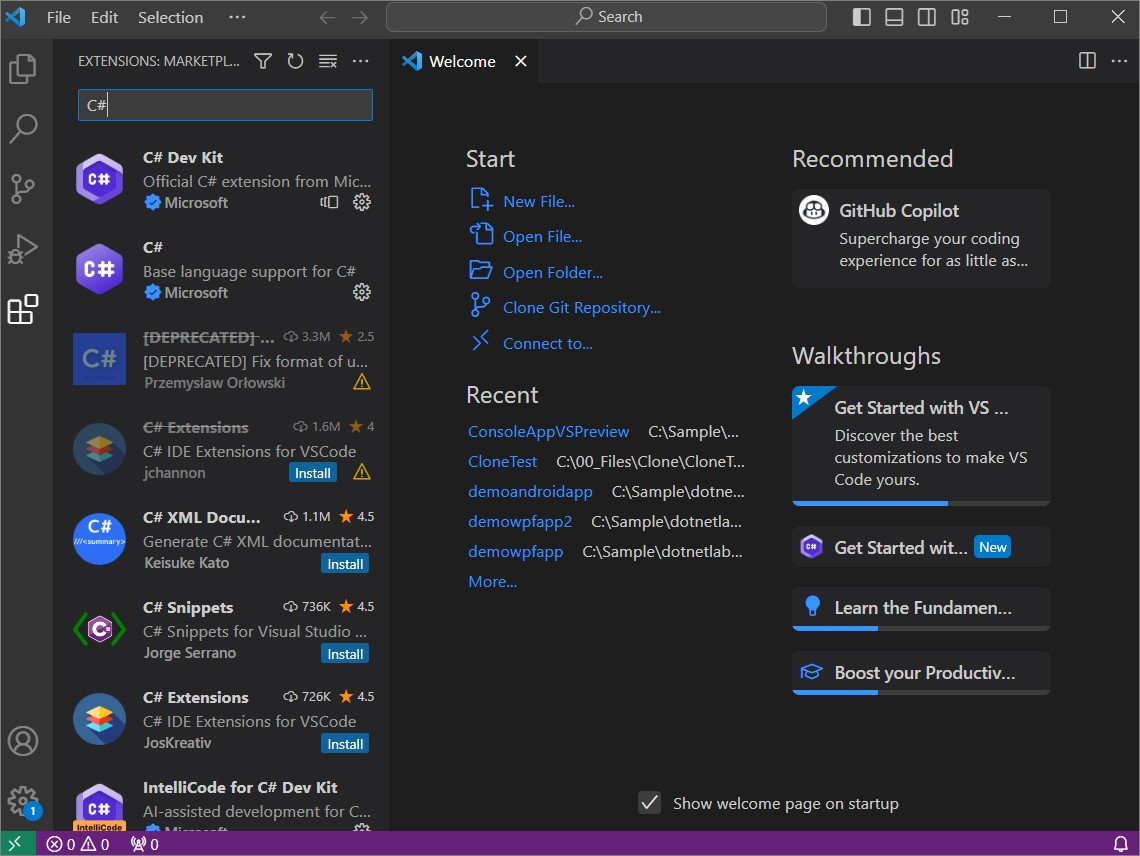Go back using navigation arrow
1140x856 pixels.
(327, 17)
